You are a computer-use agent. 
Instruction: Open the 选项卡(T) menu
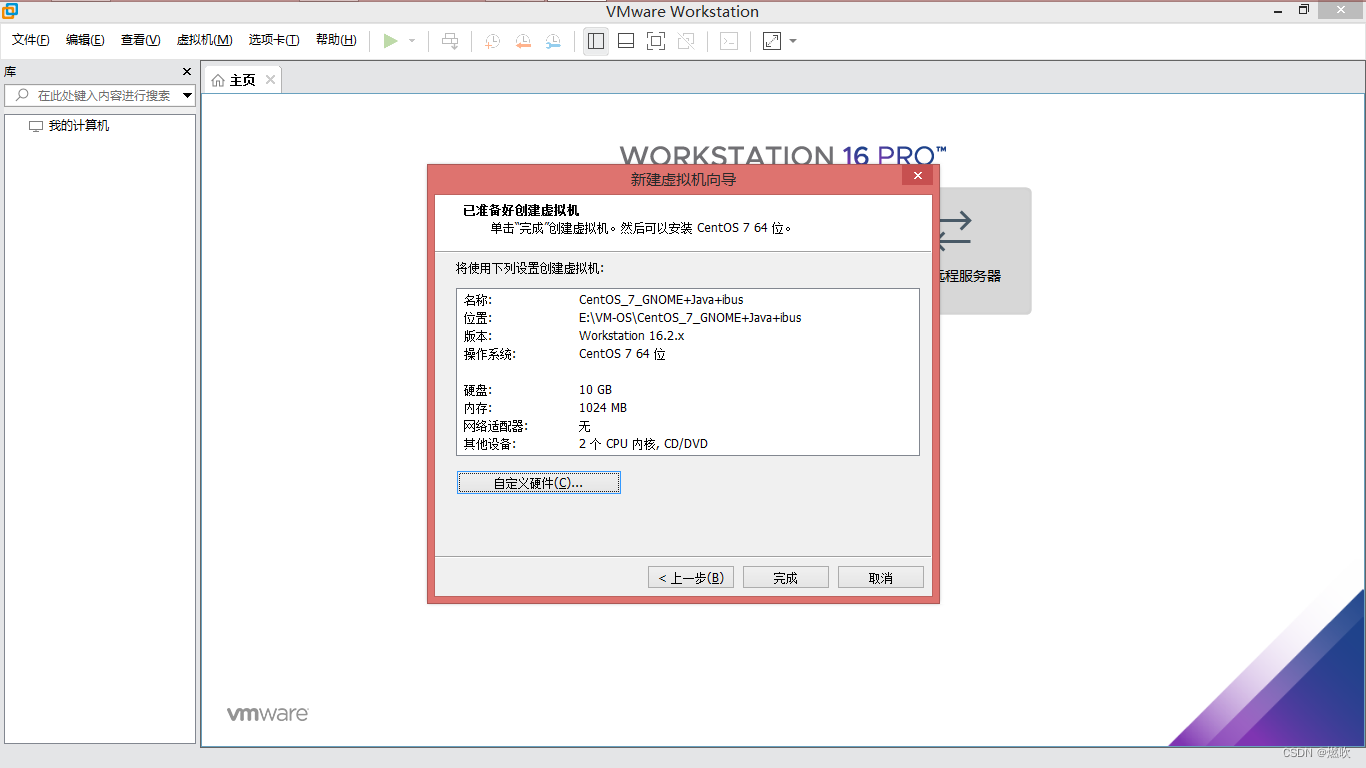274,40
